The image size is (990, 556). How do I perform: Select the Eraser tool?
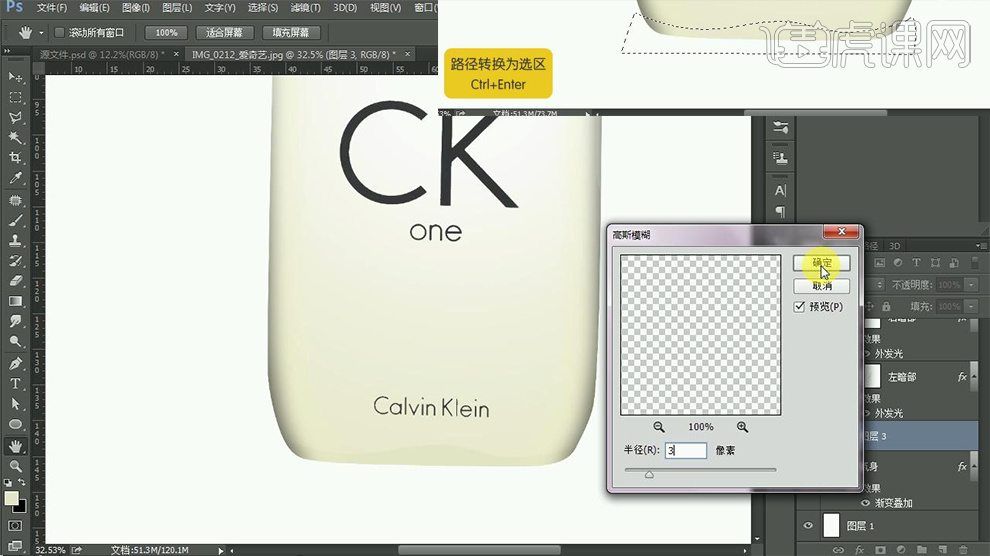coord(15,281)
